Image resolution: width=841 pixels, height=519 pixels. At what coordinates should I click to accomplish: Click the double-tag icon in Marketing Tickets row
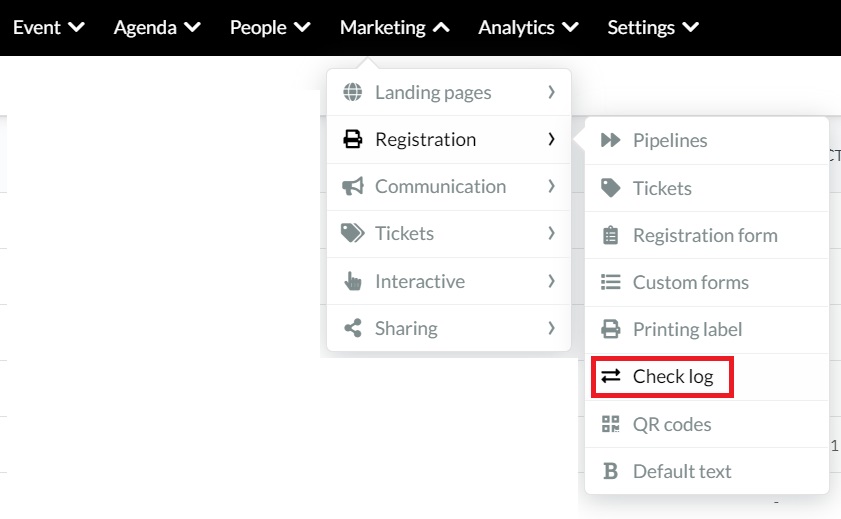[352, 233]
